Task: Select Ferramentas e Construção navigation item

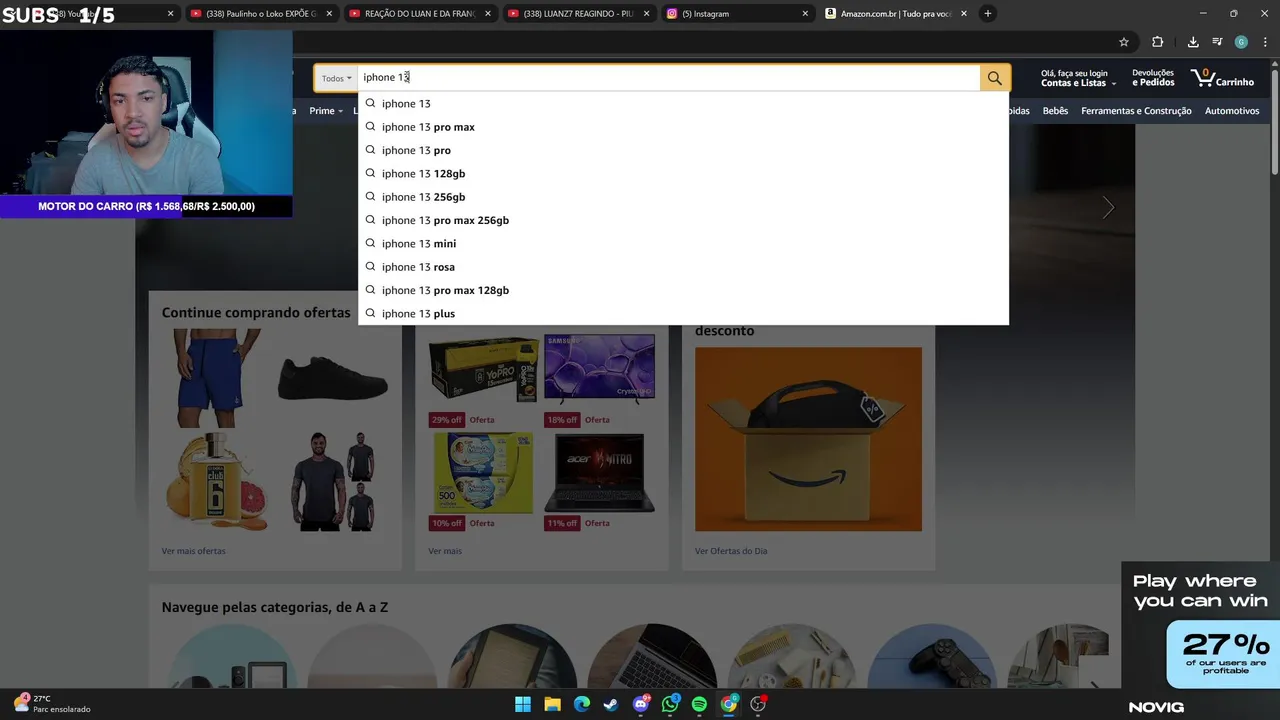Action: point(1136,111)
